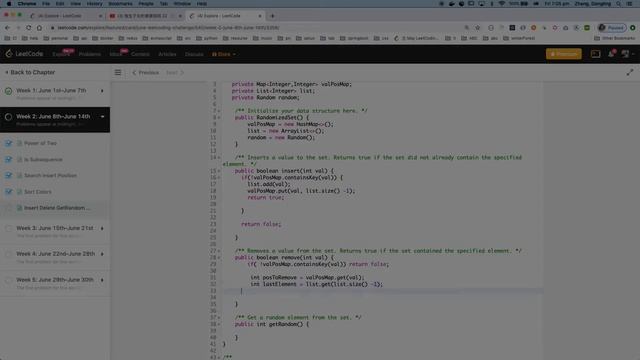Toggle the Power of Two completion checkbox
Image resolution: width=640 pixels, height=360 pixels.
pyautogui.click(x=9, y=143)
